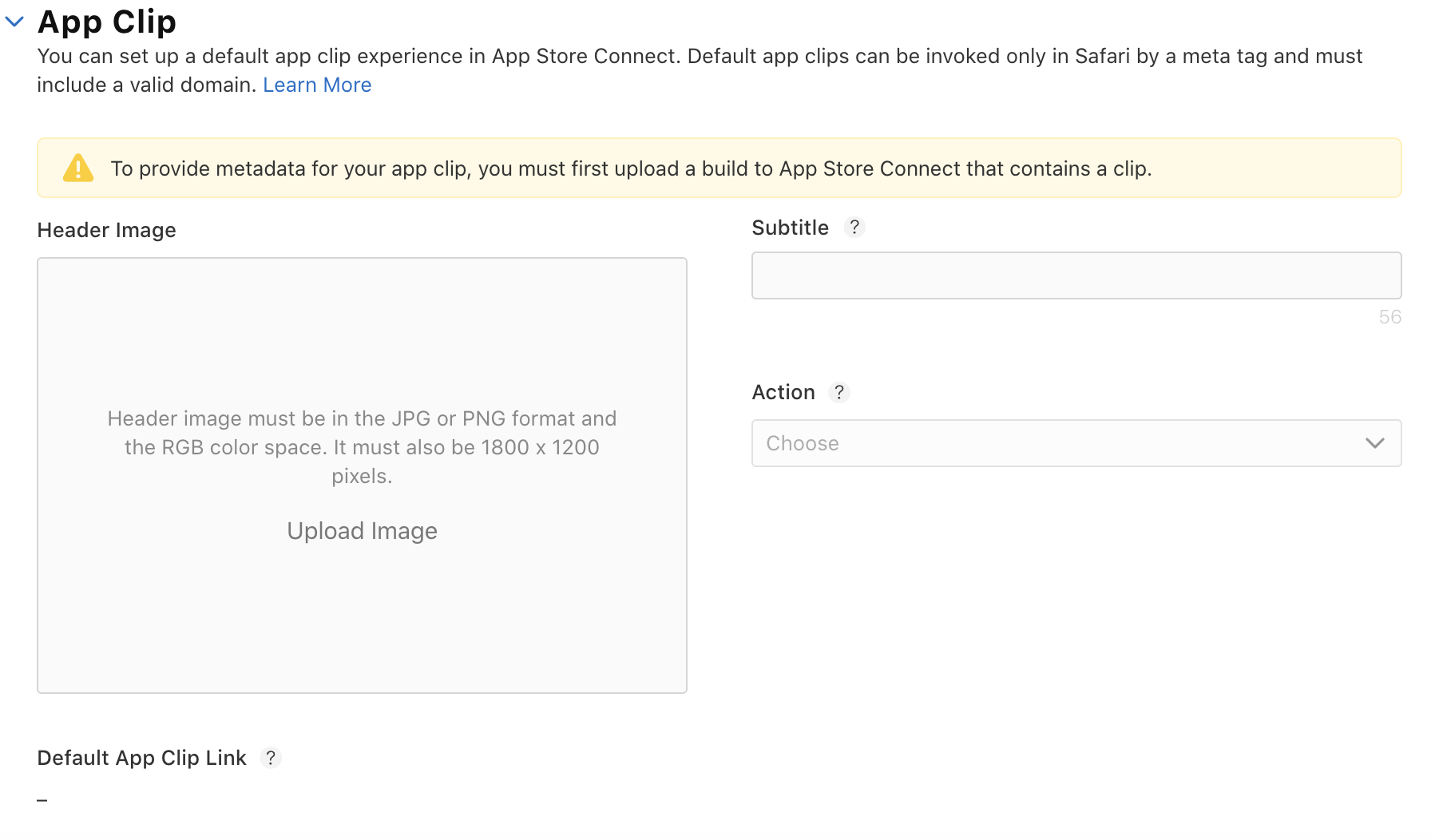Click the yellow warning triangle icon
This screenshot has width=1431, height=840.
point(78,168)
